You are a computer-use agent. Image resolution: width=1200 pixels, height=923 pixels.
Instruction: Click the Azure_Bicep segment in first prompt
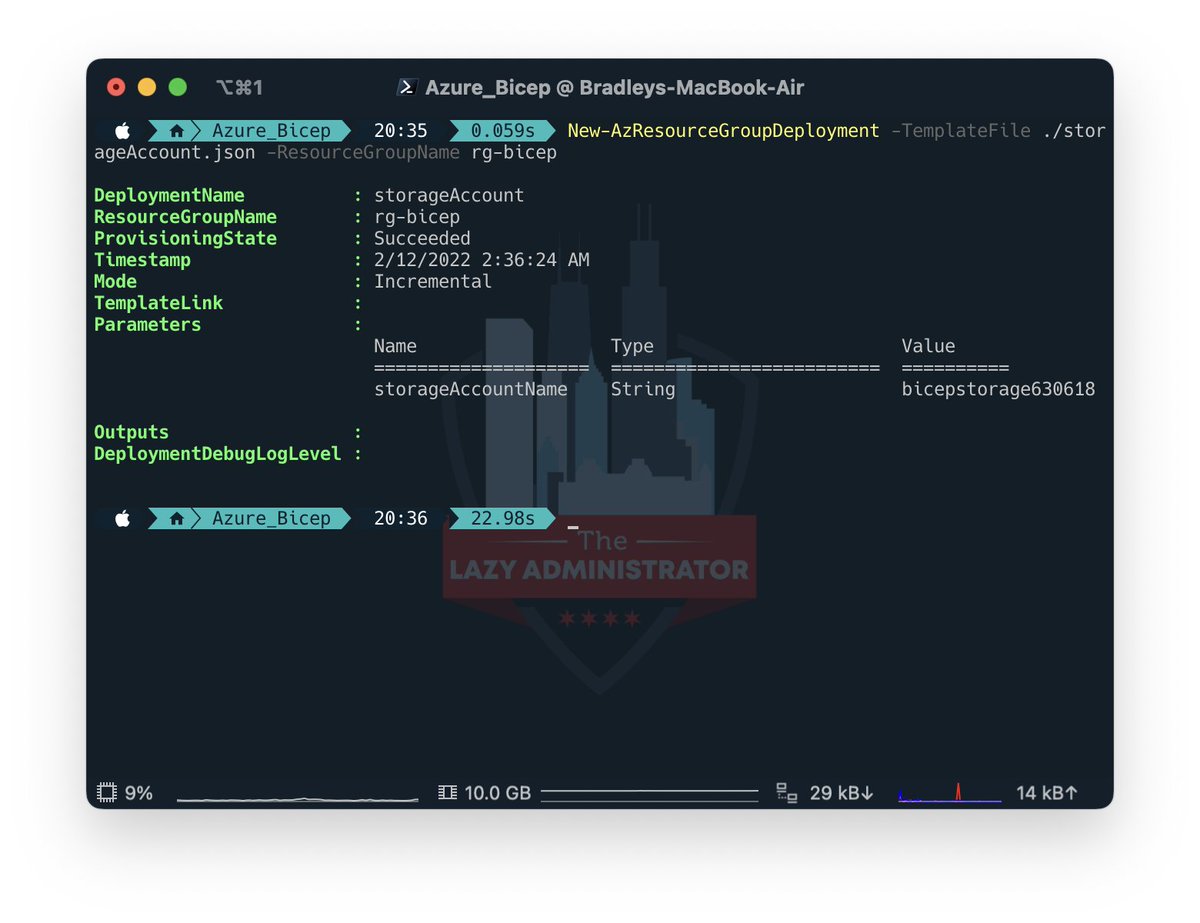pyautogui.click(x=271, y=131)
